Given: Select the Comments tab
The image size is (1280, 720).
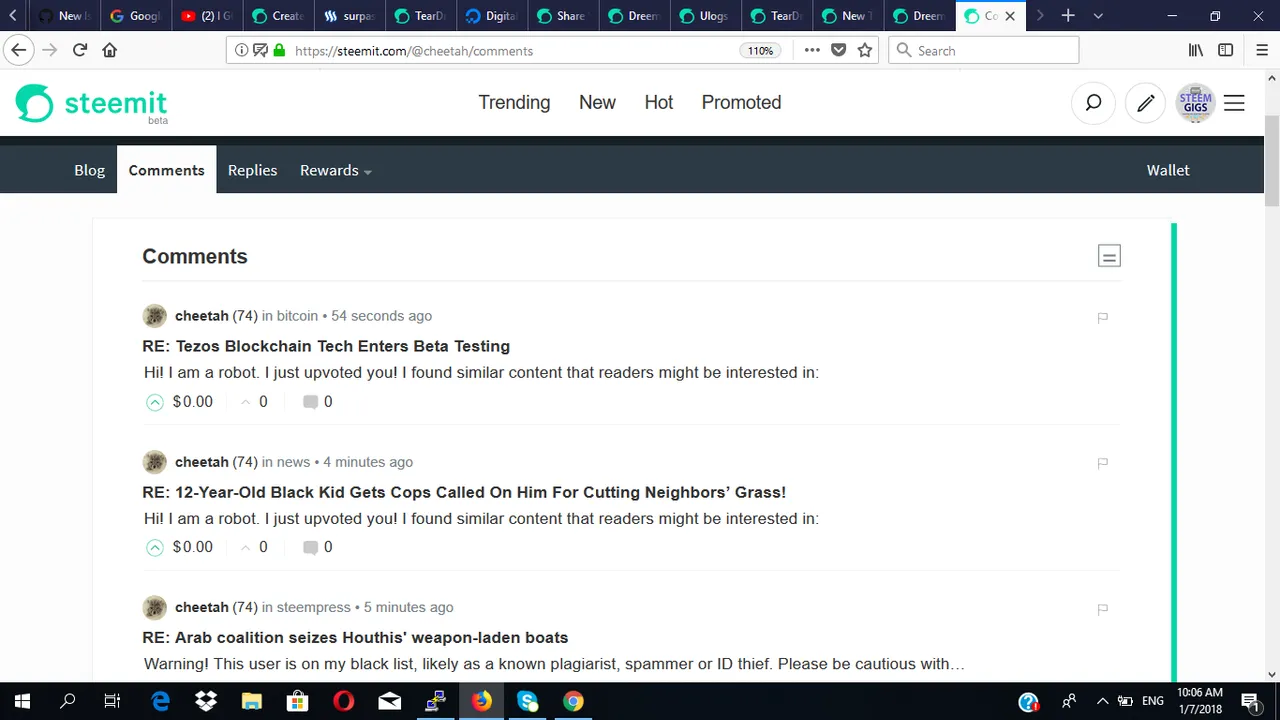Looking at the screenshot, I should (166, 170).
